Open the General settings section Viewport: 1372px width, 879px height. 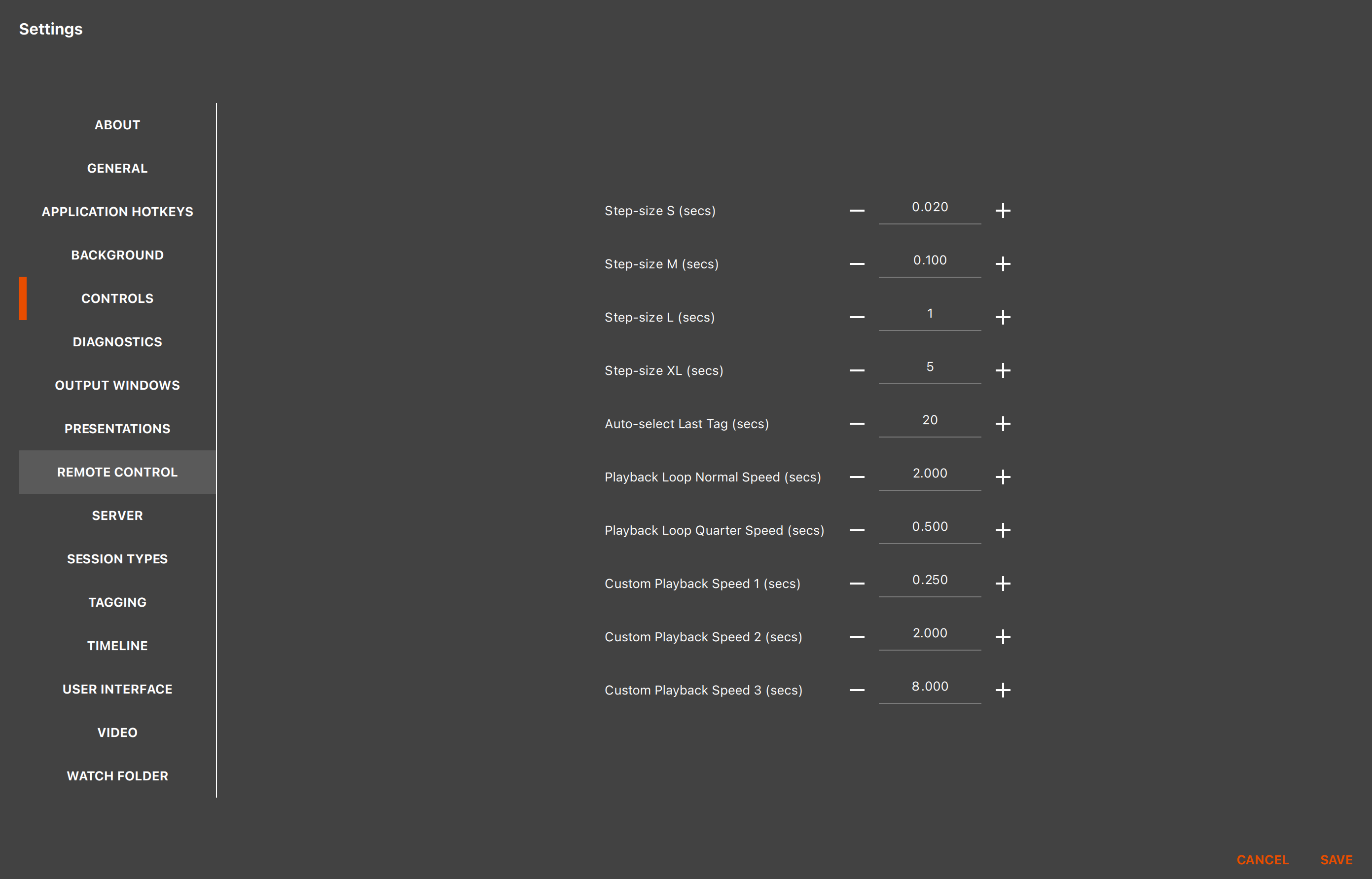[117, 168]
